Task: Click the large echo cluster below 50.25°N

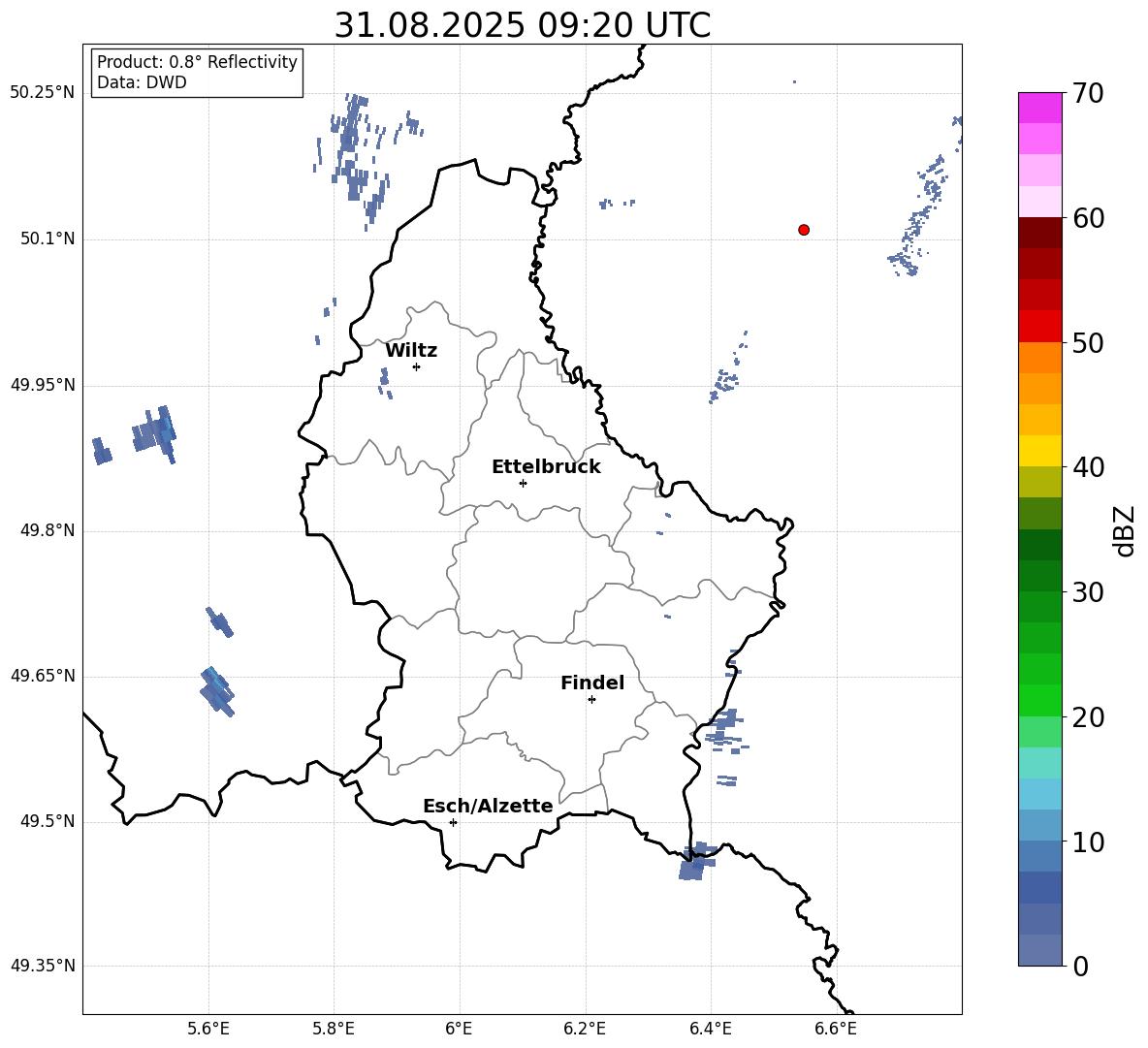Action: pyautogui.click(x=358, y=160)
